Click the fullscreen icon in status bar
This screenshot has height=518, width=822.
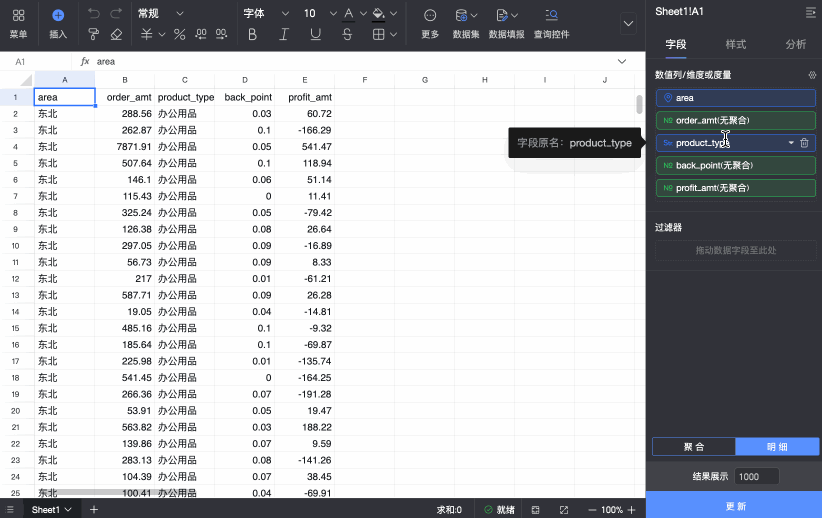click(x=564, y=510)
